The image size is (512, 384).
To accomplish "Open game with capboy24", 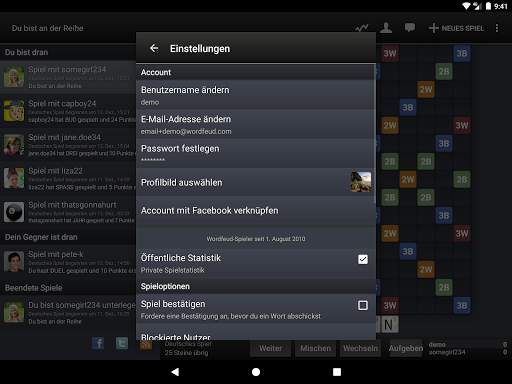I will pos(68,111).
